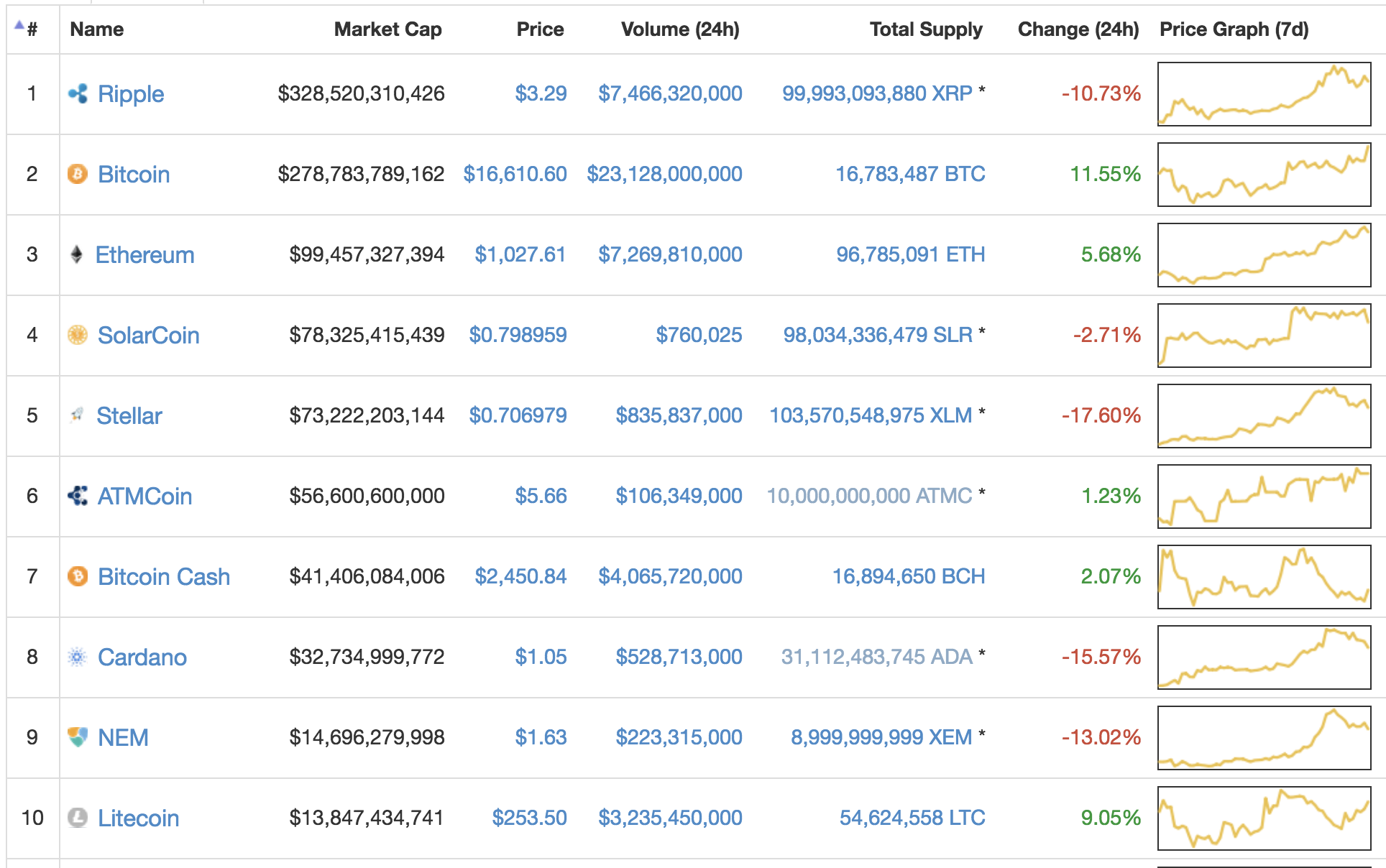Sort by Volume (24h) header

click(679, 29)
